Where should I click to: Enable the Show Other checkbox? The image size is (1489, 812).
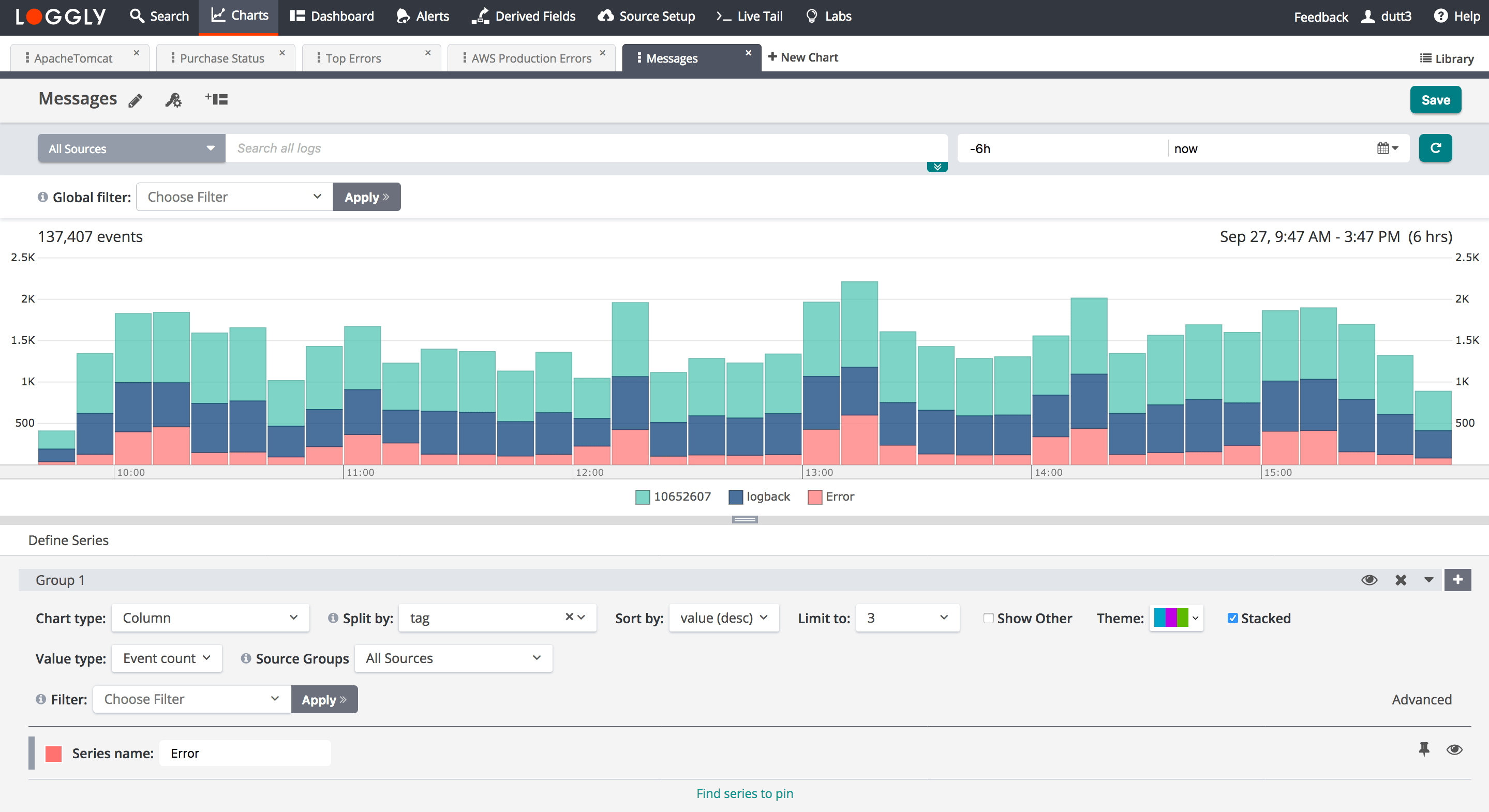(x=988, y=619)
